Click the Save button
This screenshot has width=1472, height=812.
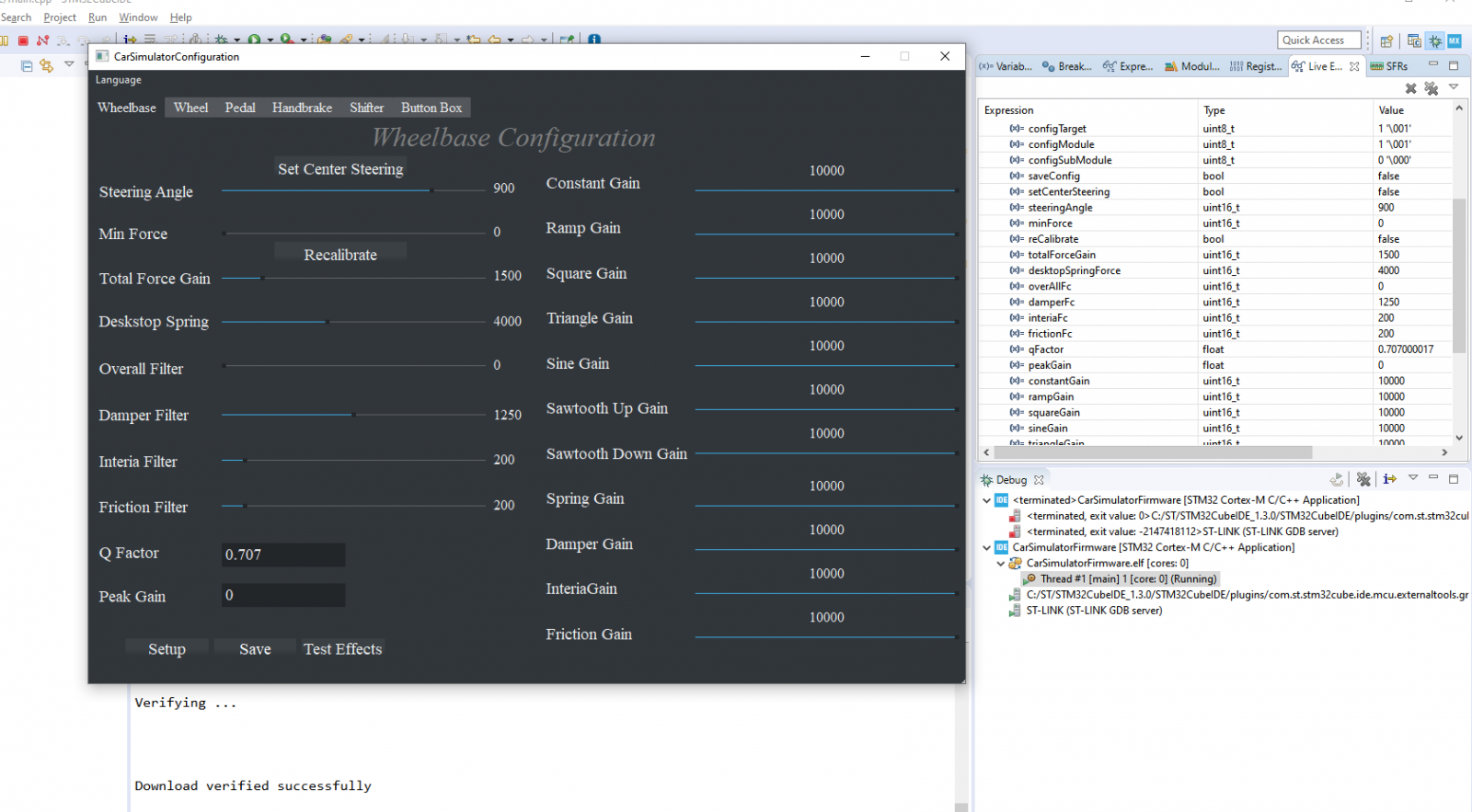255,649
